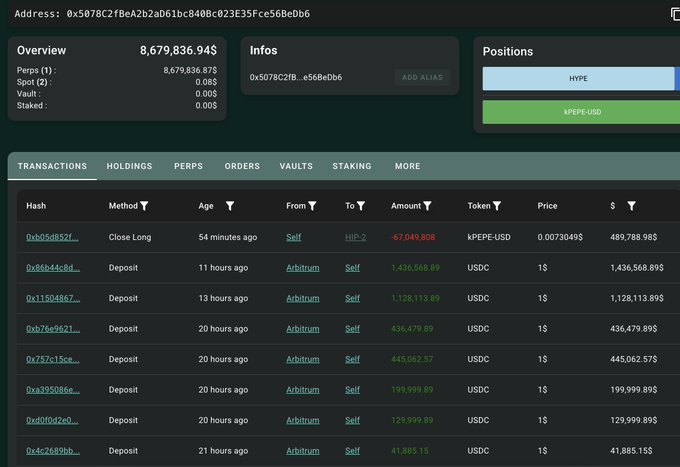This screenshot has width=680, height=467.
Task: Open the Holdings tab
Action: (x=129, y=166)
